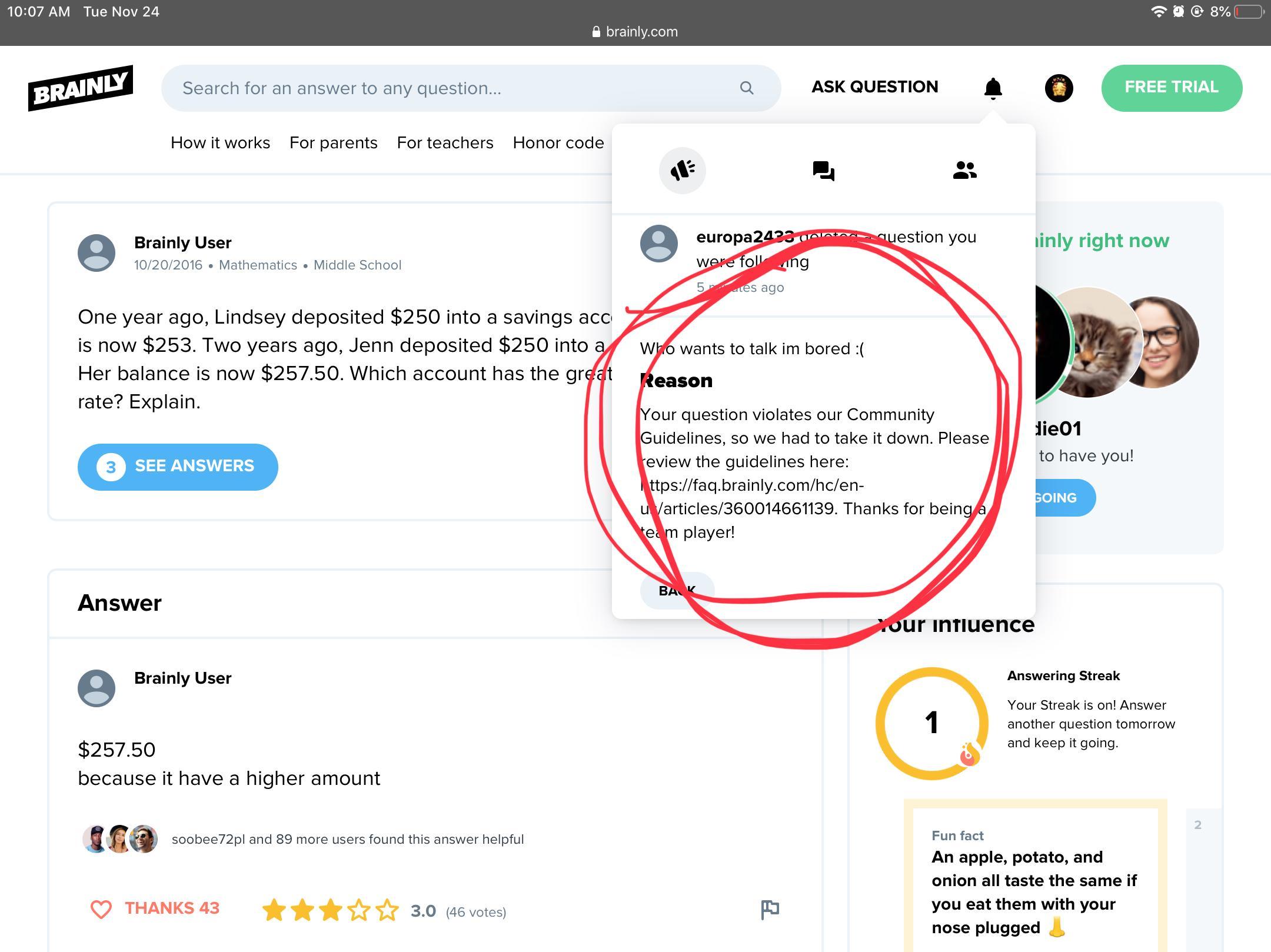Switch to the friends people icon tab

pyautogui.click(x=964, y=171)
